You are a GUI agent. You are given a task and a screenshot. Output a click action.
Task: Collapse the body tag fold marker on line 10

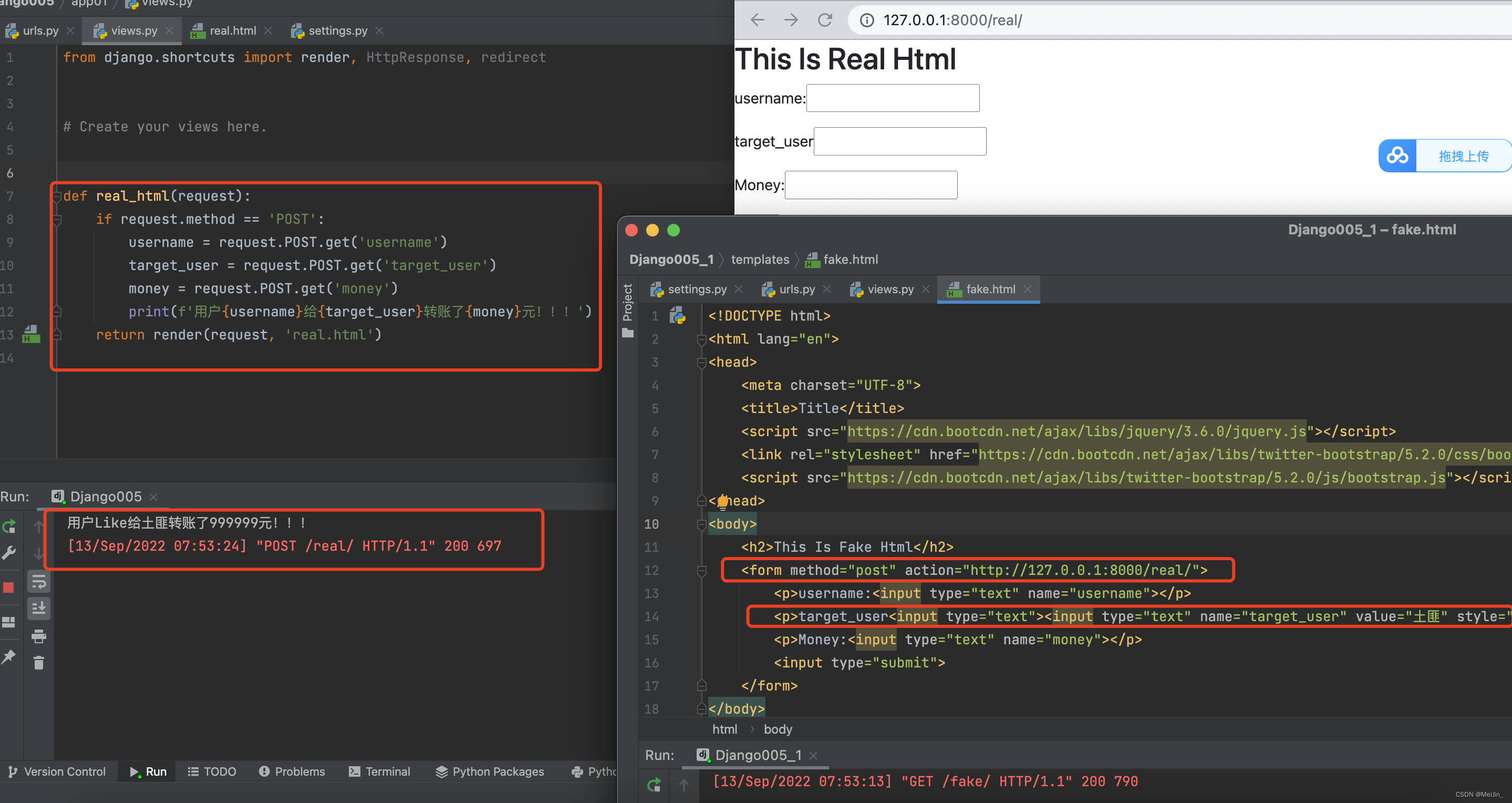coord(701,524)
